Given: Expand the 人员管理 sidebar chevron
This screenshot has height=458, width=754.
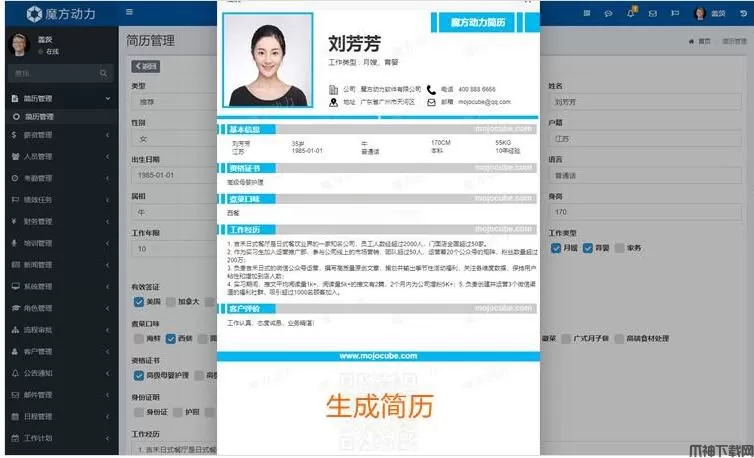Looking at the screenshot, I should click(x=107, y=157).
